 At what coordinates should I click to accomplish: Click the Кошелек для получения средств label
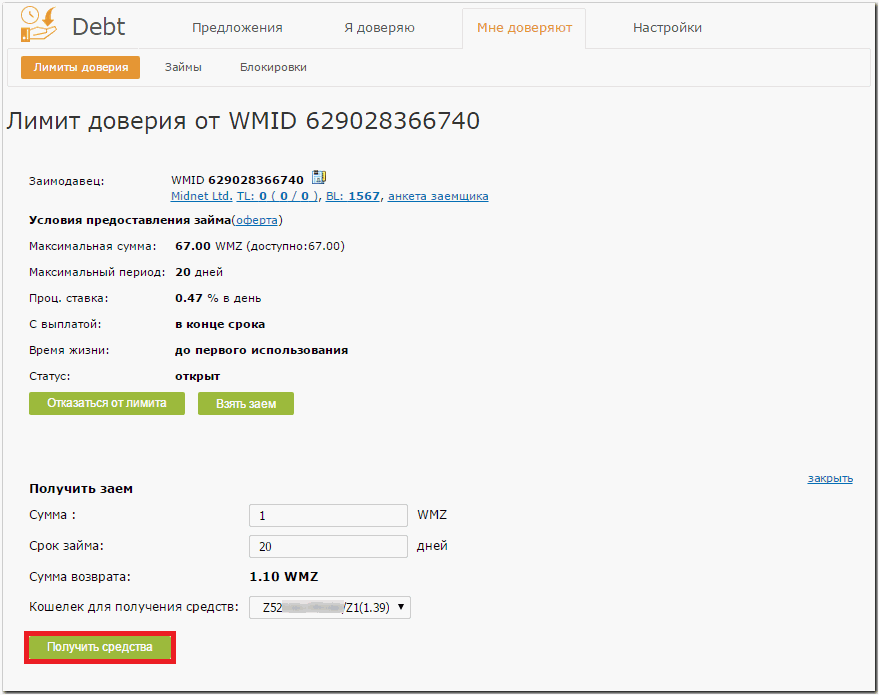[x=134, y=607]
